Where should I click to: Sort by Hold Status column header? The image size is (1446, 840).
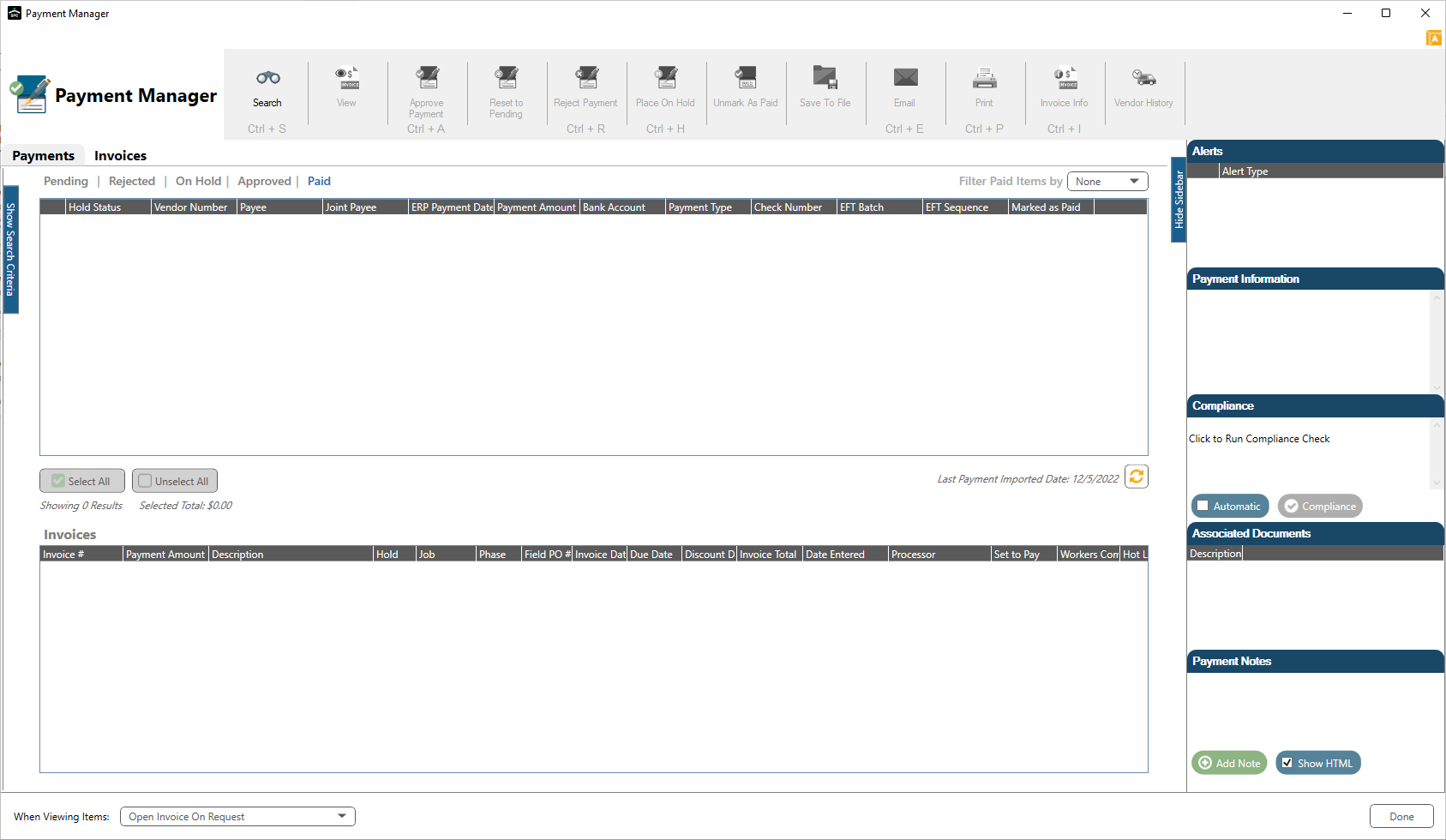[x=109, y=207]
